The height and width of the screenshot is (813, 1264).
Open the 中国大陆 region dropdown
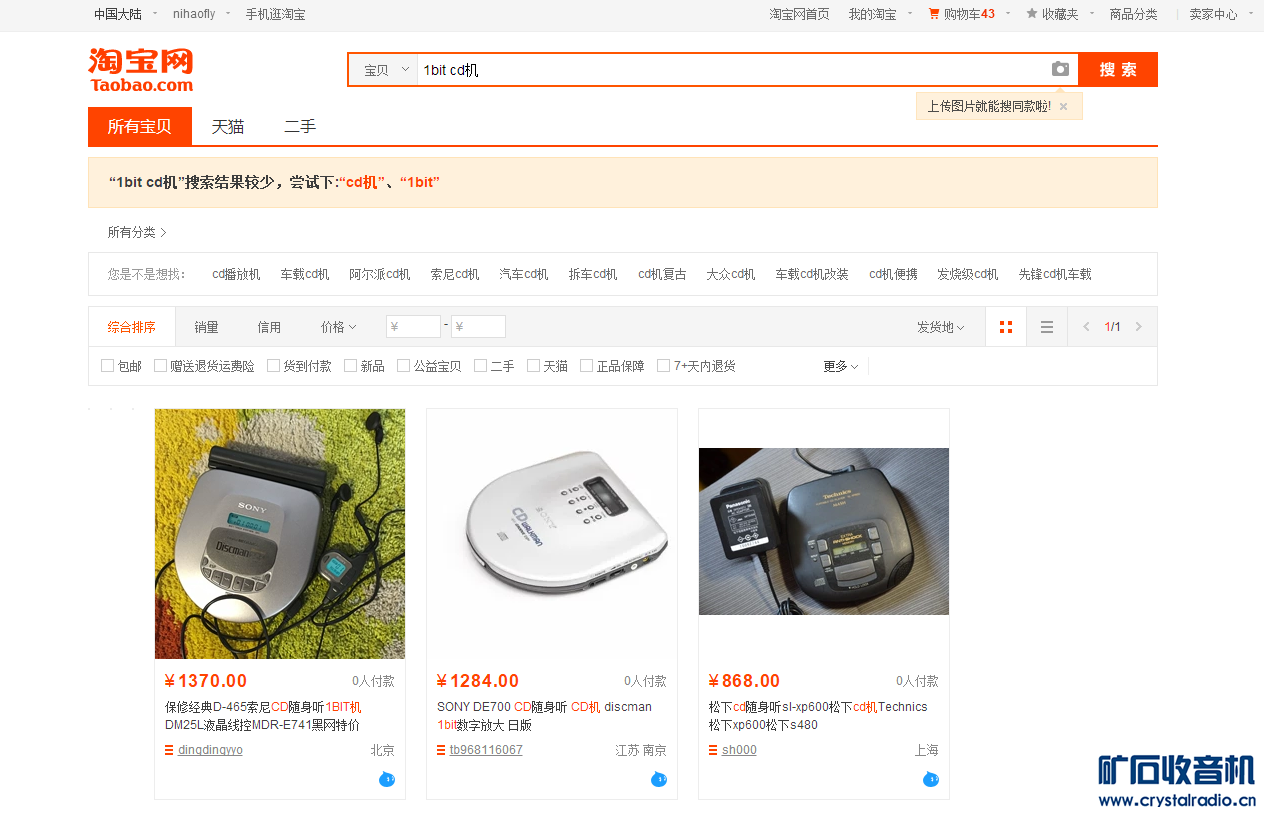pyautogui.click(x=126, y=14)
